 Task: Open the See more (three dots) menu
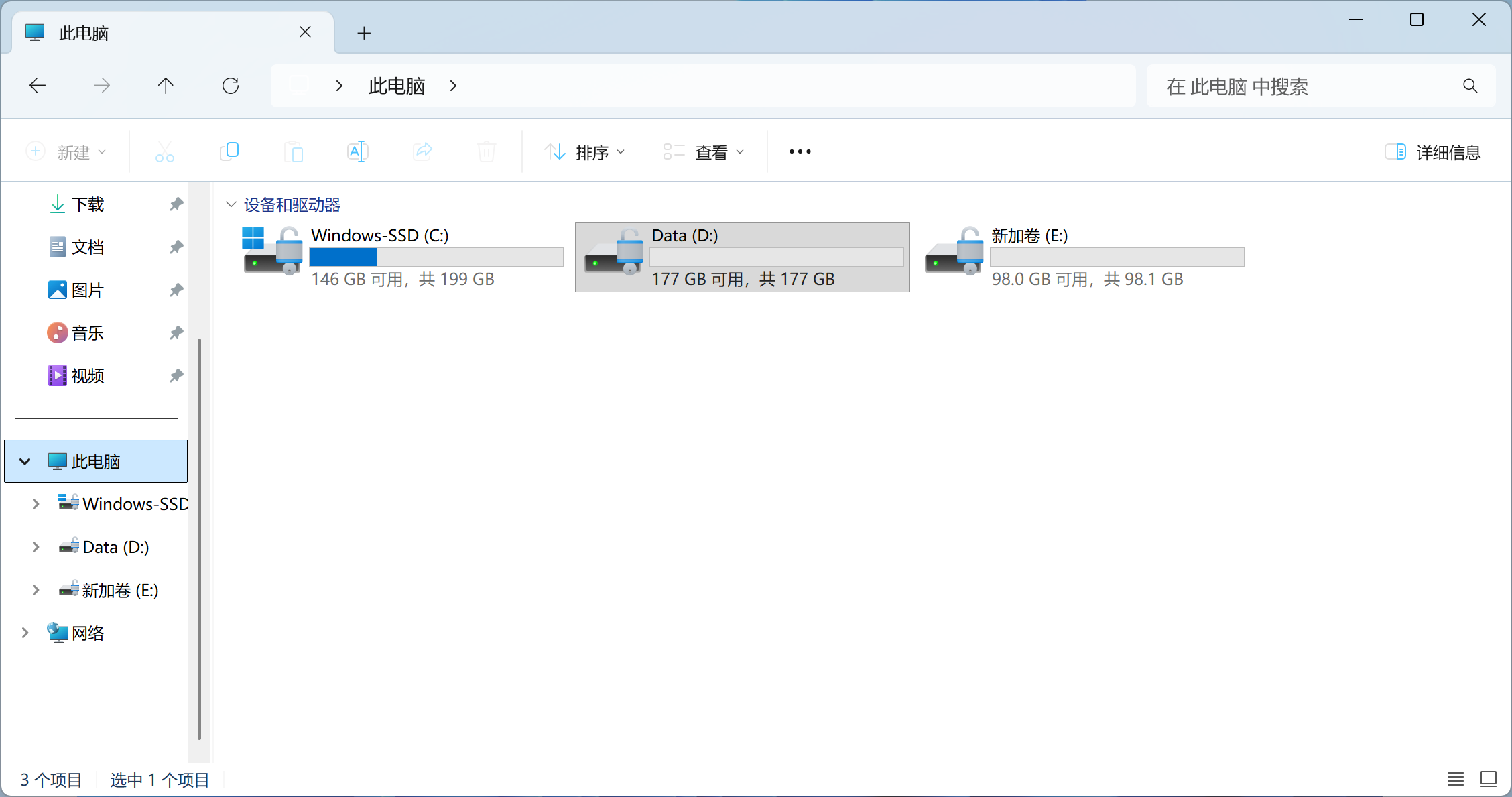[800, 152]
